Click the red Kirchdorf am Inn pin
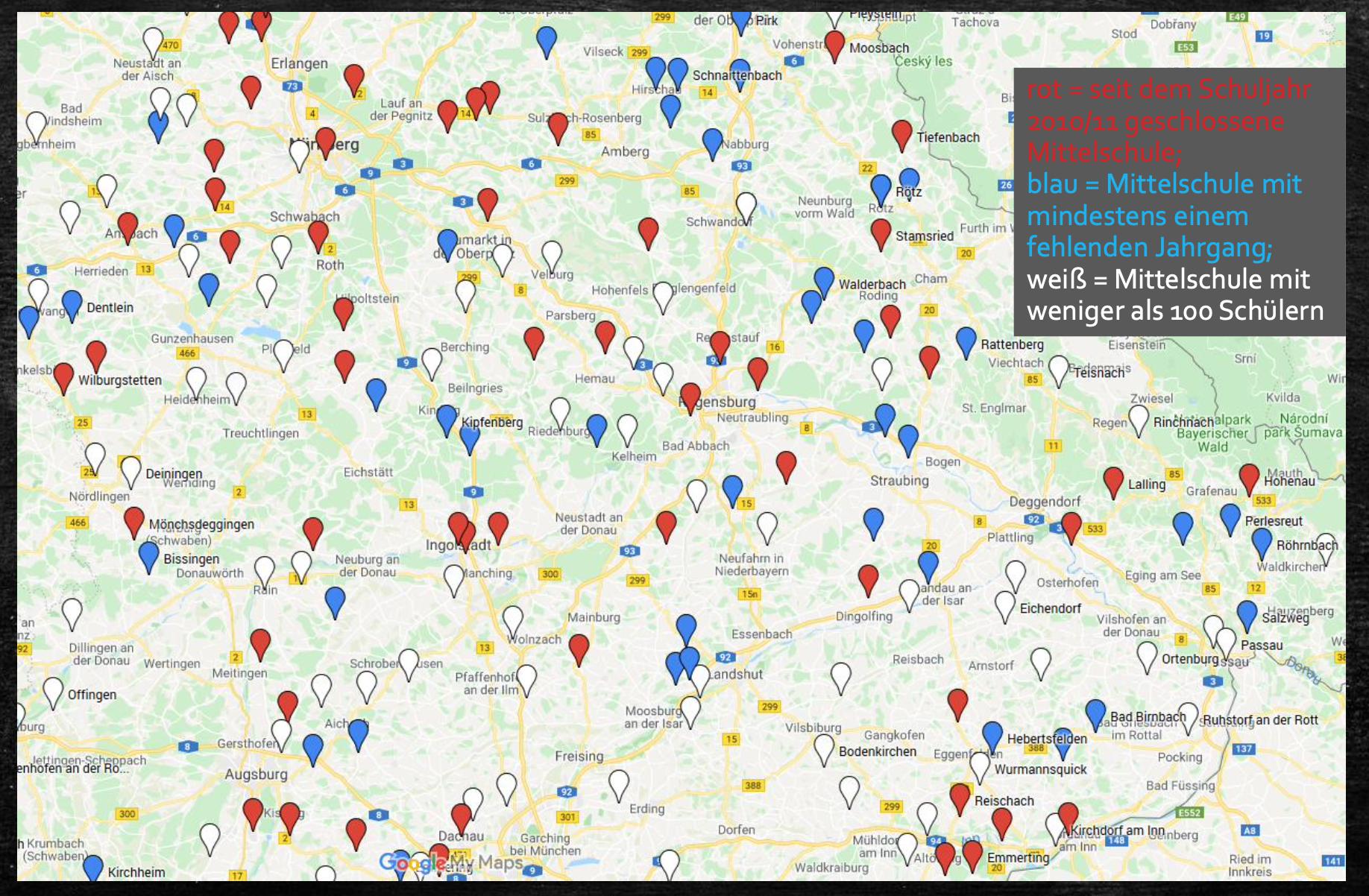Image resolution: width=1369 pixels, height=896 pixels. 1069,818
